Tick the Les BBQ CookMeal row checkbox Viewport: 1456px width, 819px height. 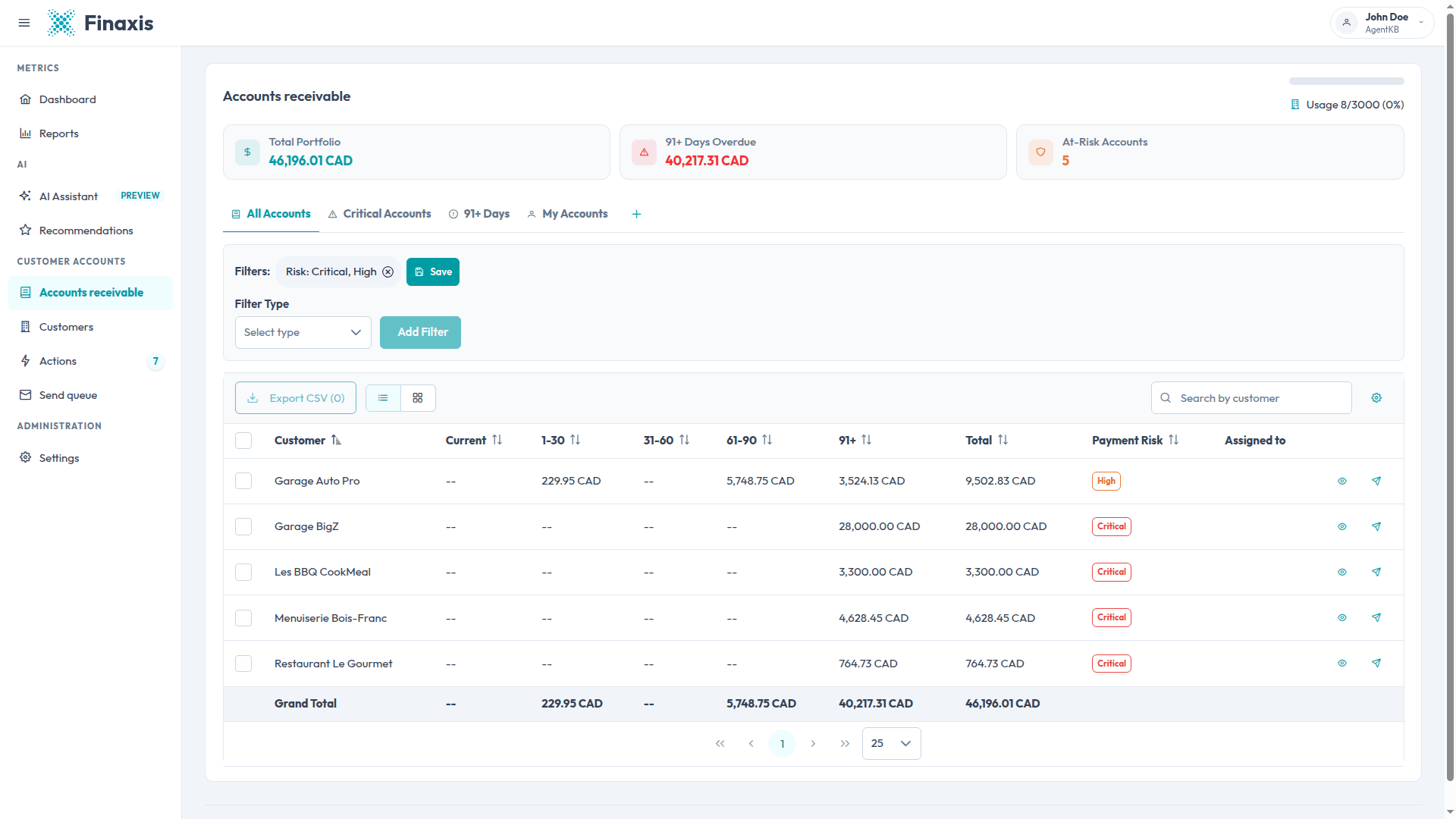click(x=243, y=573)
